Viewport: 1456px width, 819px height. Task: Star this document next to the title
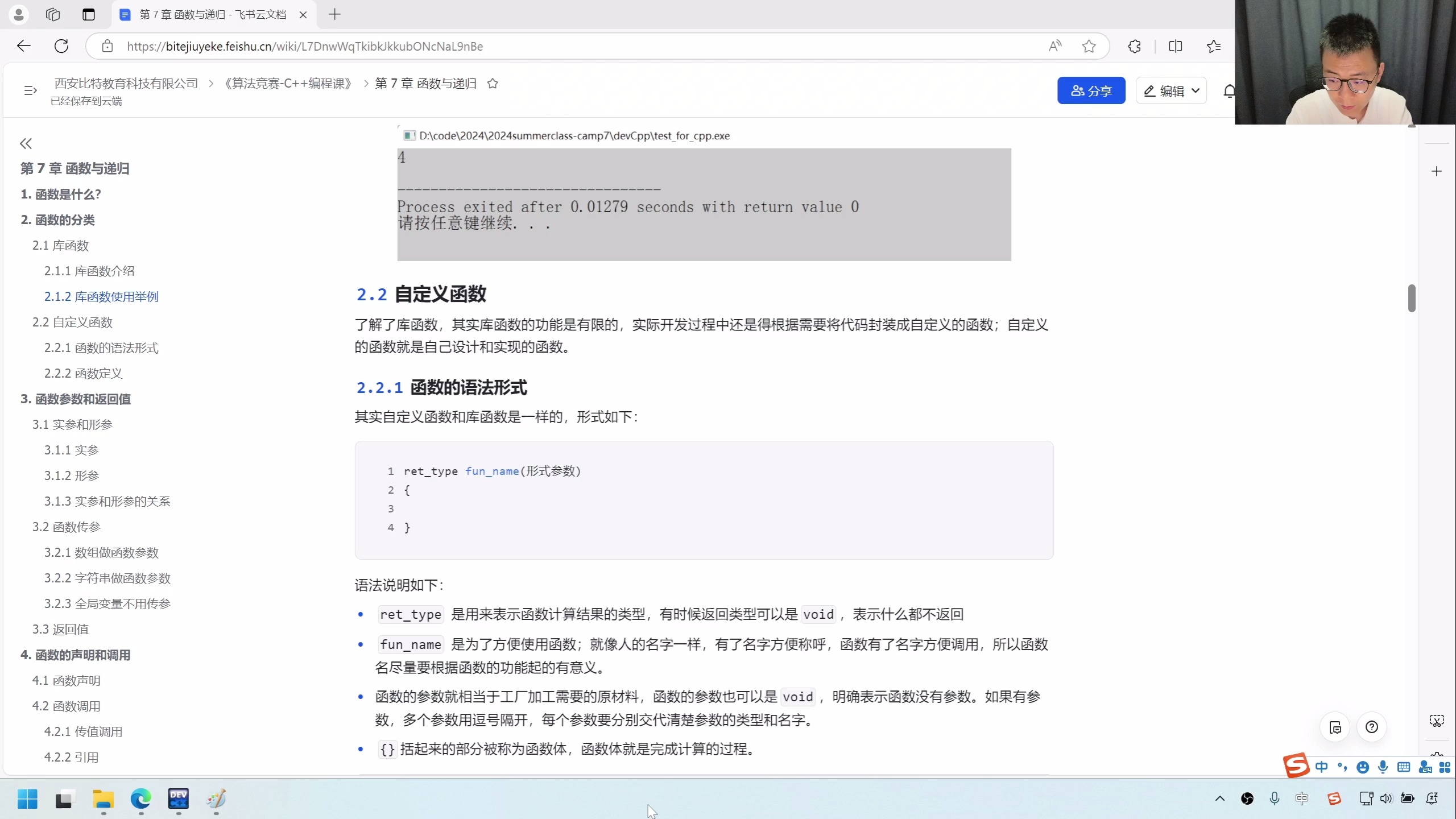[x=493, y=84]
